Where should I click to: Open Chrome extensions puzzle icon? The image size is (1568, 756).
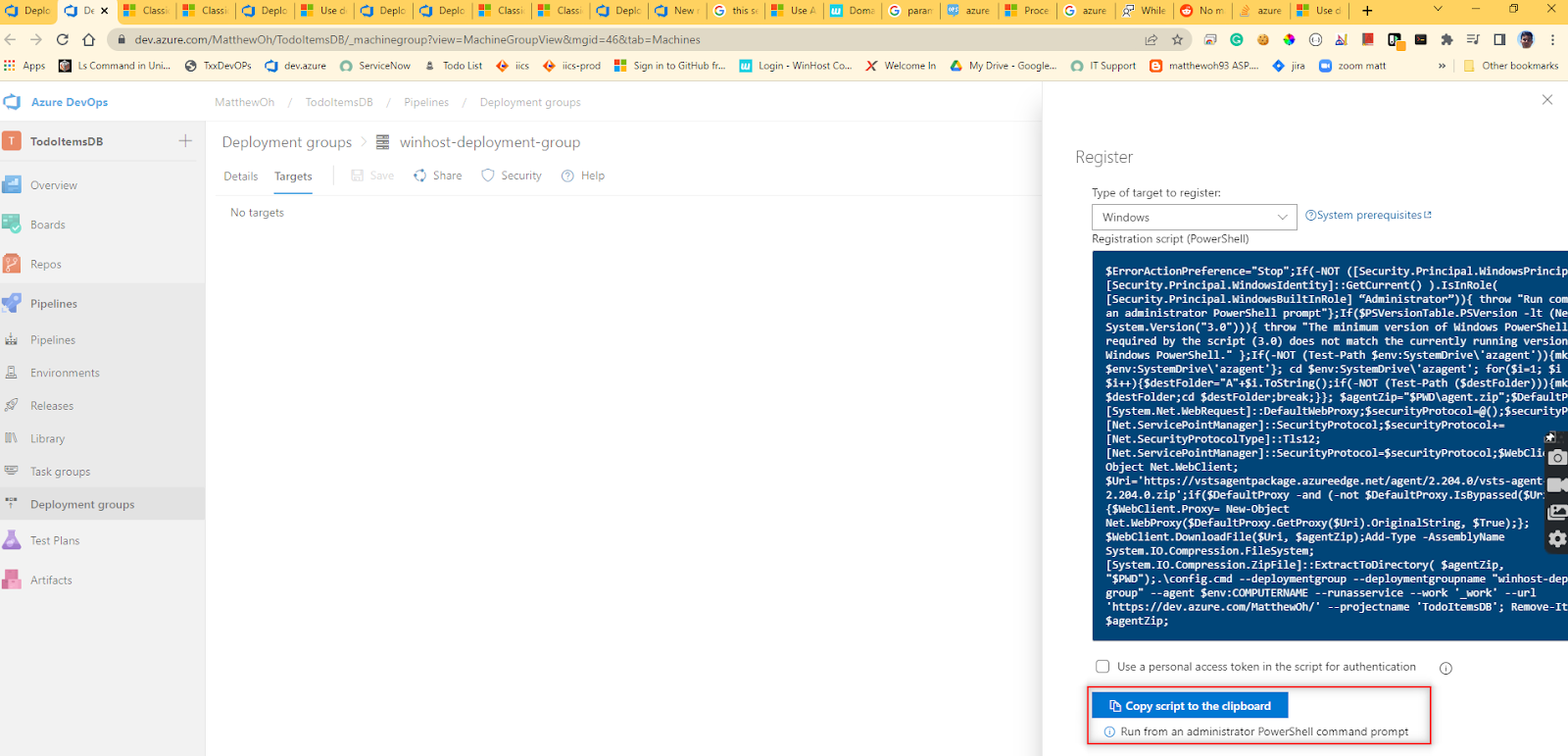coord(1446,39)
